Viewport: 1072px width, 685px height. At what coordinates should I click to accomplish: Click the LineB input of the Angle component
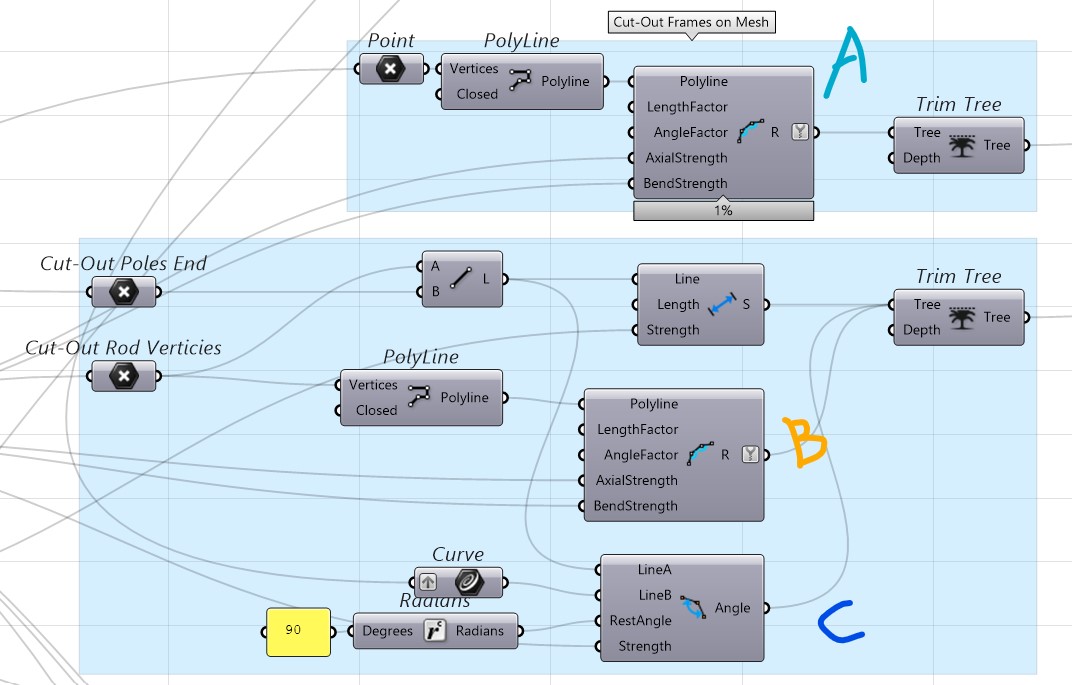[655, 595]
